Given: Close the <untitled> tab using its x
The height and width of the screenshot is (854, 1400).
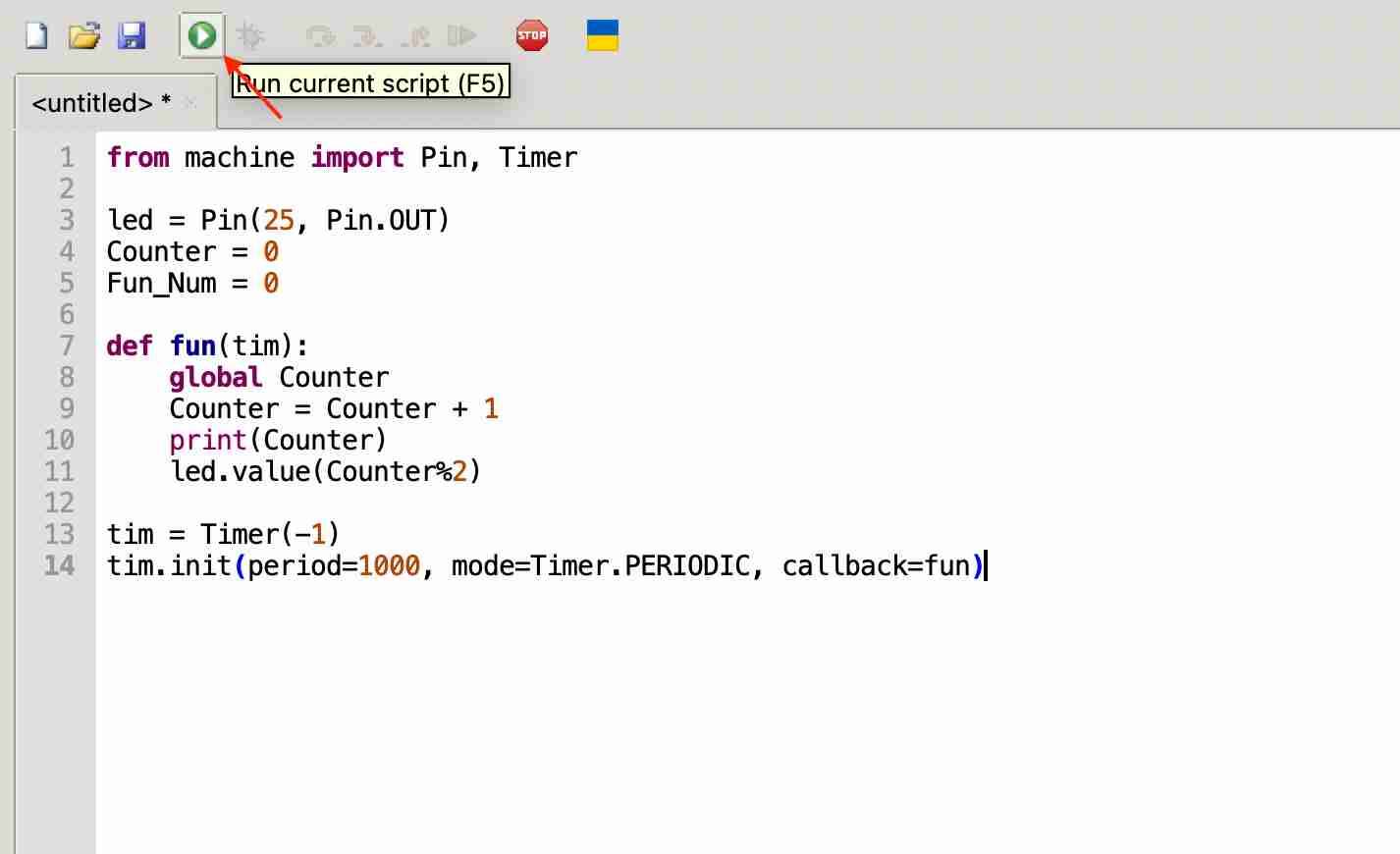Looking at the screenshot, I should 190,102.
